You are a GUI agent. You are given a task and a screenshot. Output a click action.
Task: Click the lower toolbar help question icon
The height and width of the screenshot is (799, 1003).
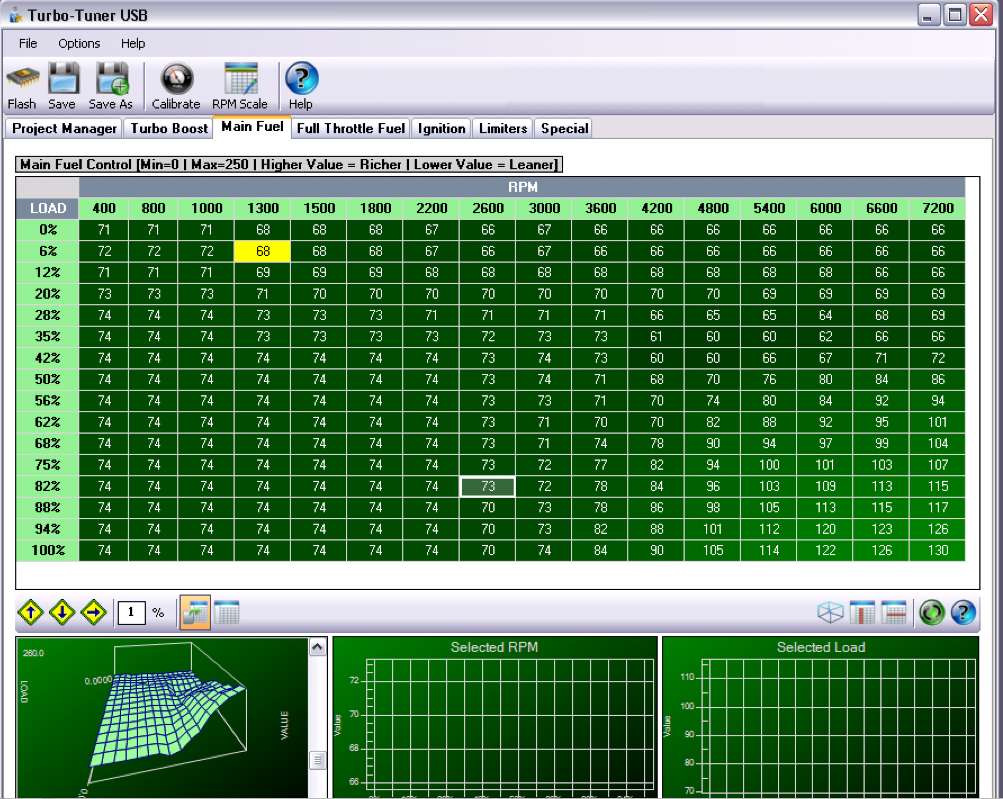(x=963, y=612)
